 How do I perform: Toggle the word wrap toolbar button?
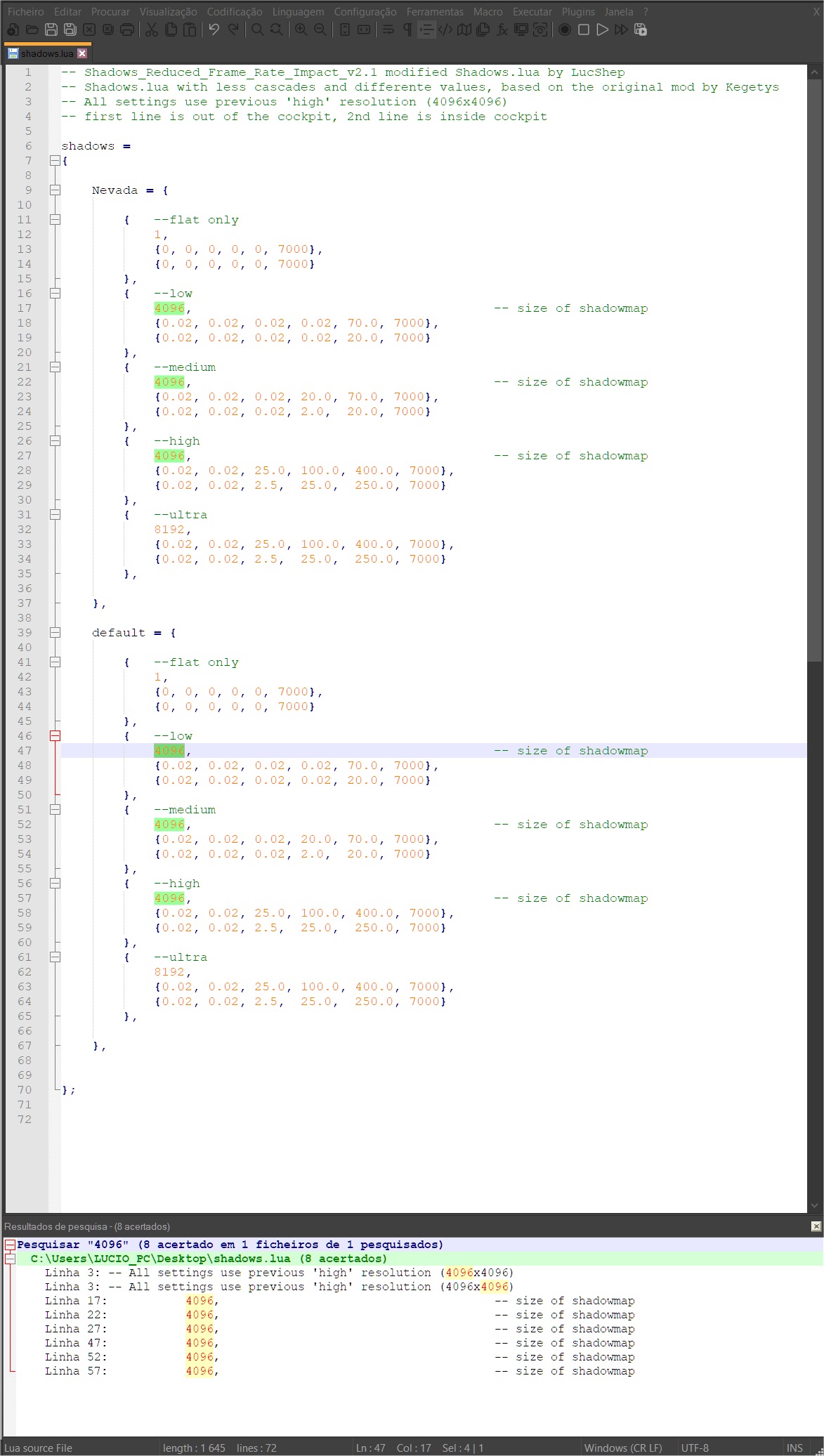[388, 29]
